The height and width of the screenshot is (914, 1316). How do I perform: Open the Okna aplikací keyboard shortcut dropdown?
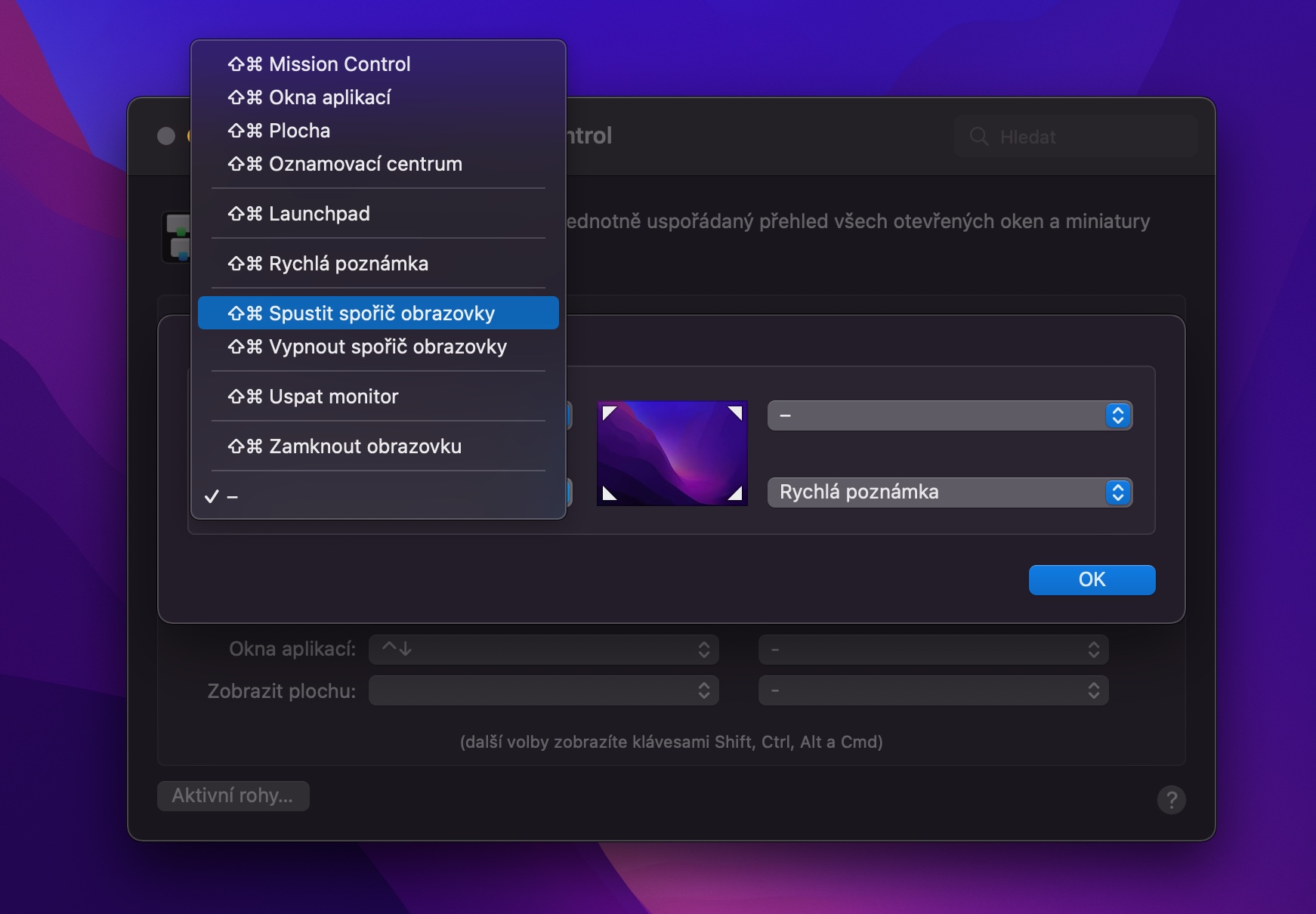(544, 650)
